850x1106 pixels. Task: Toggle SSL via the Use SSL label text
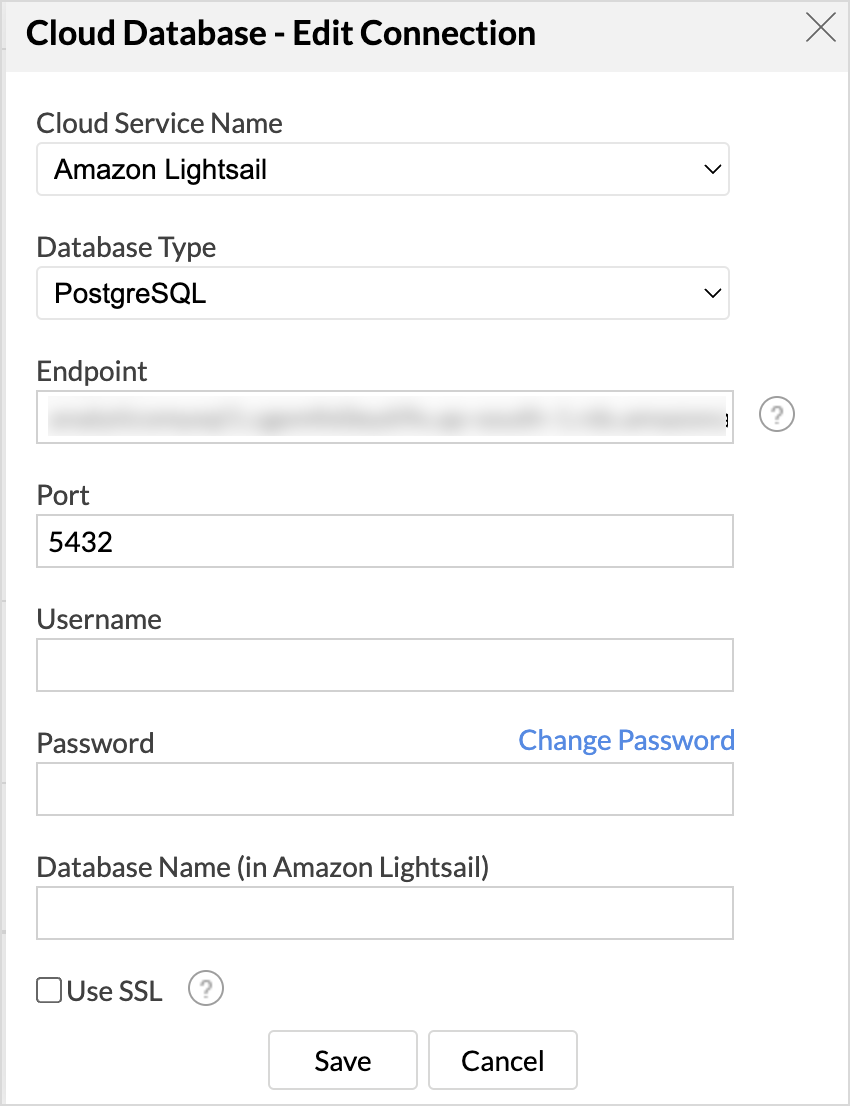(114, 991)
